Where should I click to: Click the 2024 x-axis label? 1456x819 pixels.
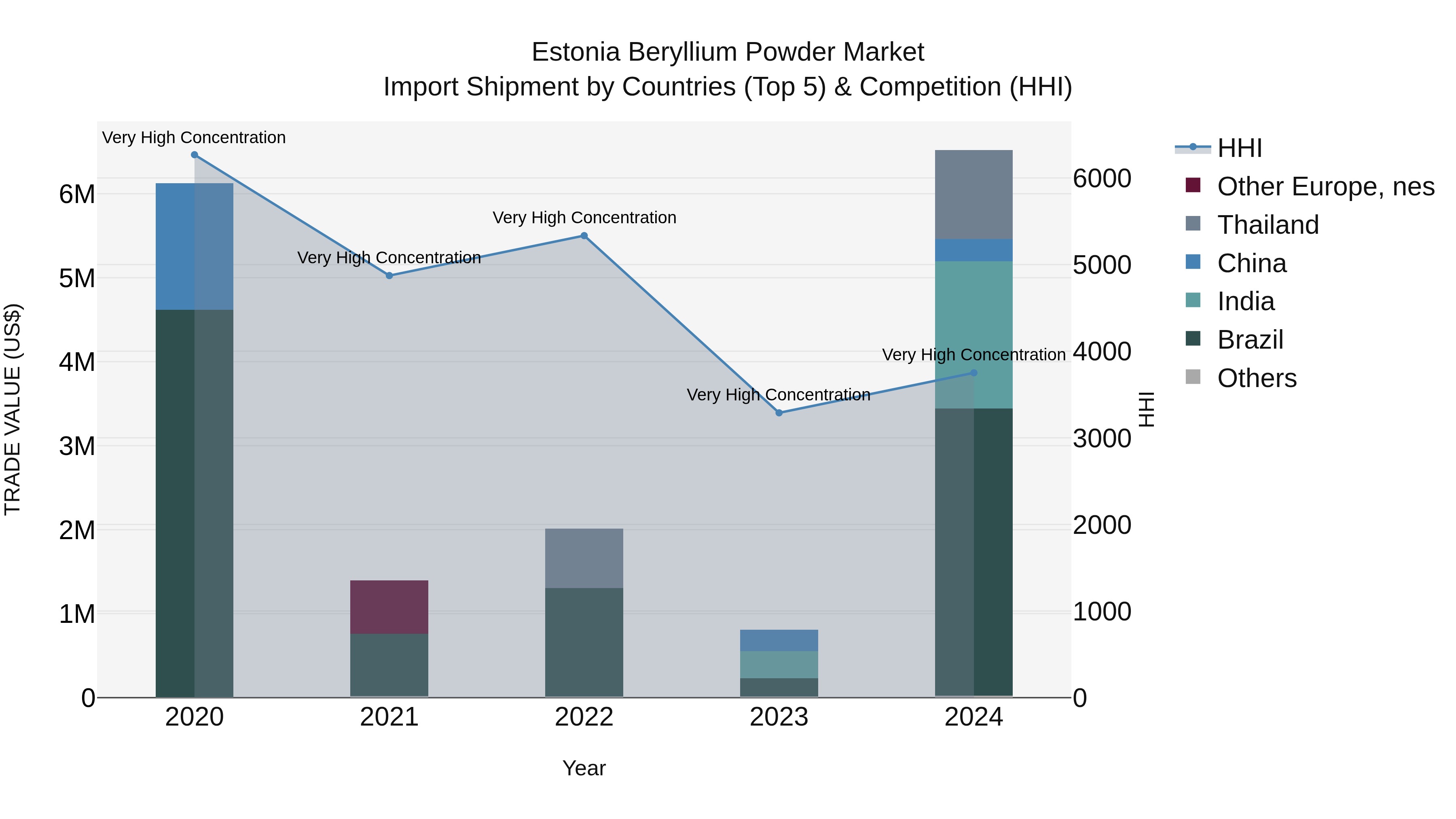tap(974, 717)
